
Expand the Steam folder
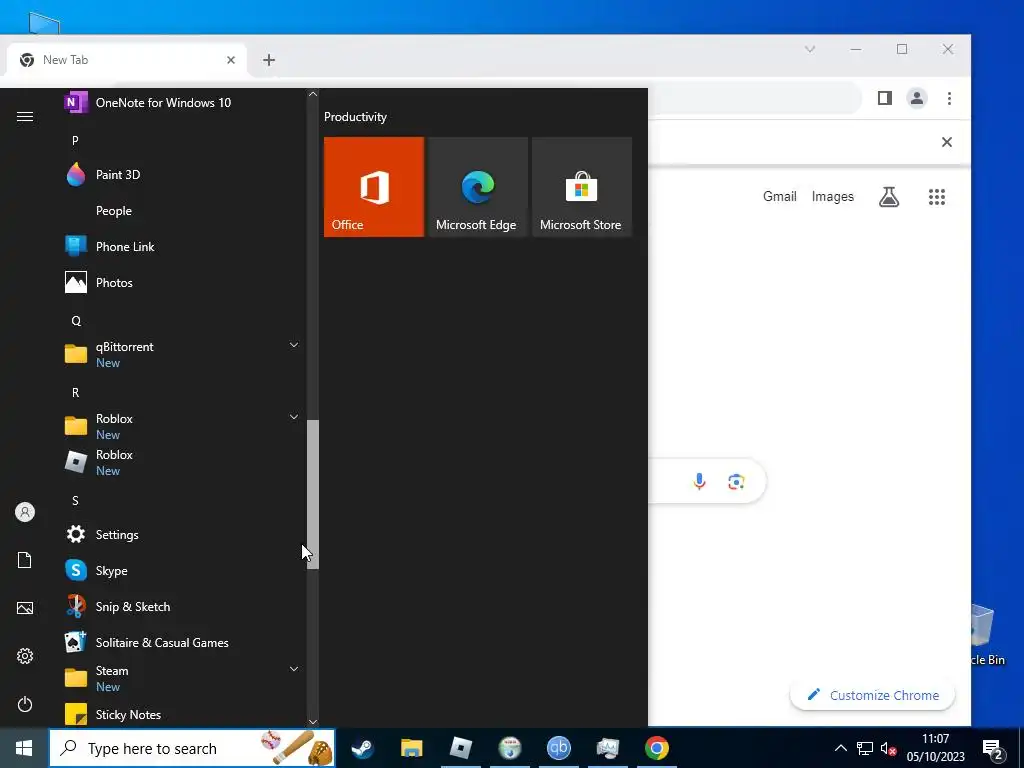coord(180,678)
